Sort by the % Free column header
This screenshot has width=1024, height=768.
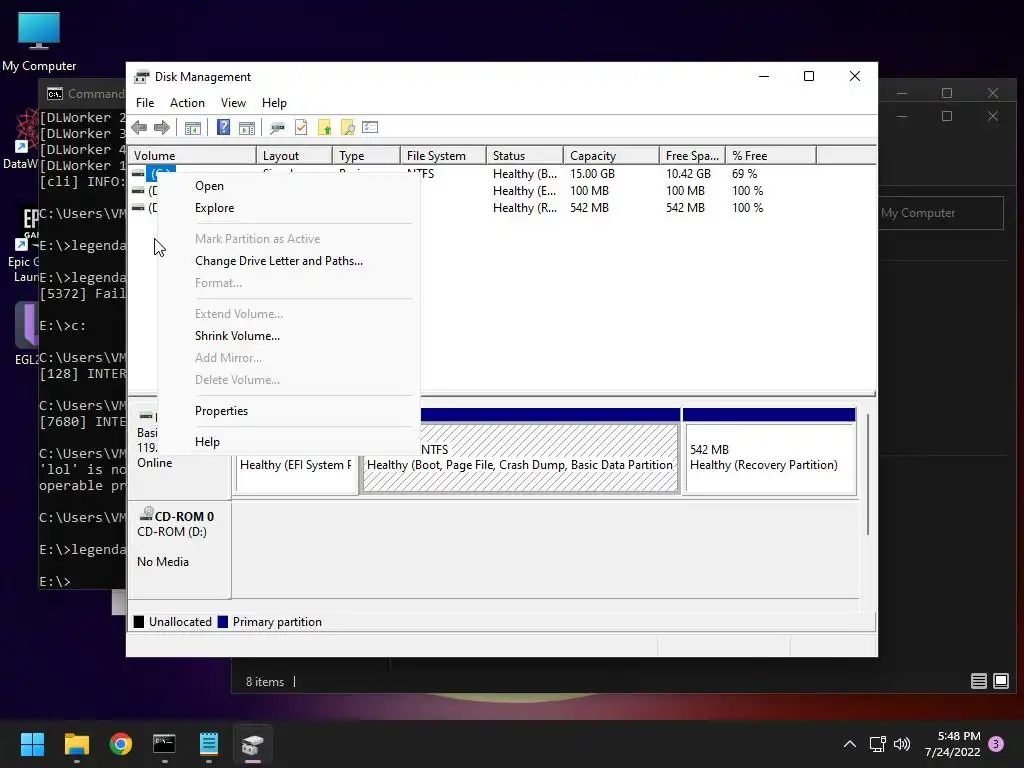(771, 155)
